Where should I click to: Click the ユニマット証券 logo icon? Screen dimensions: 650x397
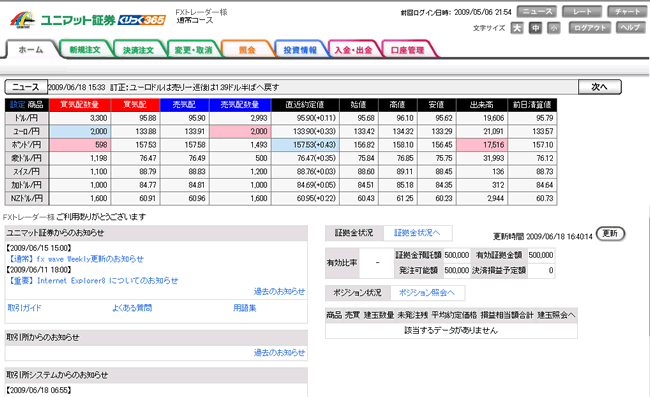[23, 20]
